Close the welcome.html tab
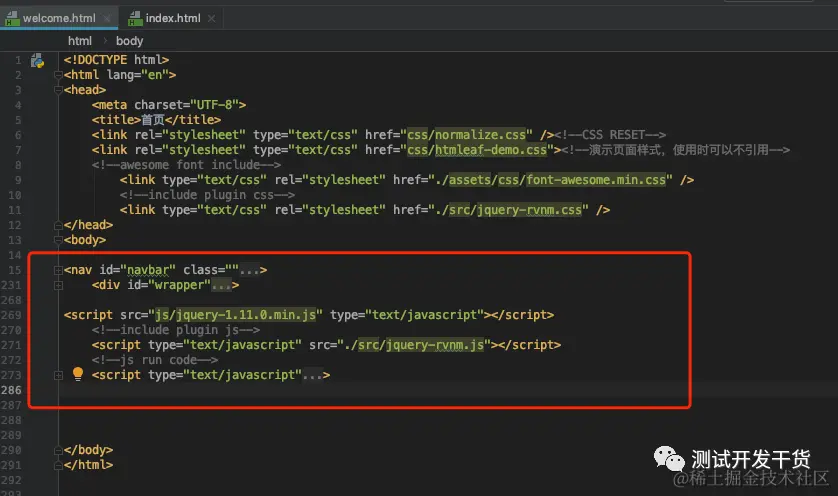Viewport: 838px width, 496px height. click(x=107, y=19)
